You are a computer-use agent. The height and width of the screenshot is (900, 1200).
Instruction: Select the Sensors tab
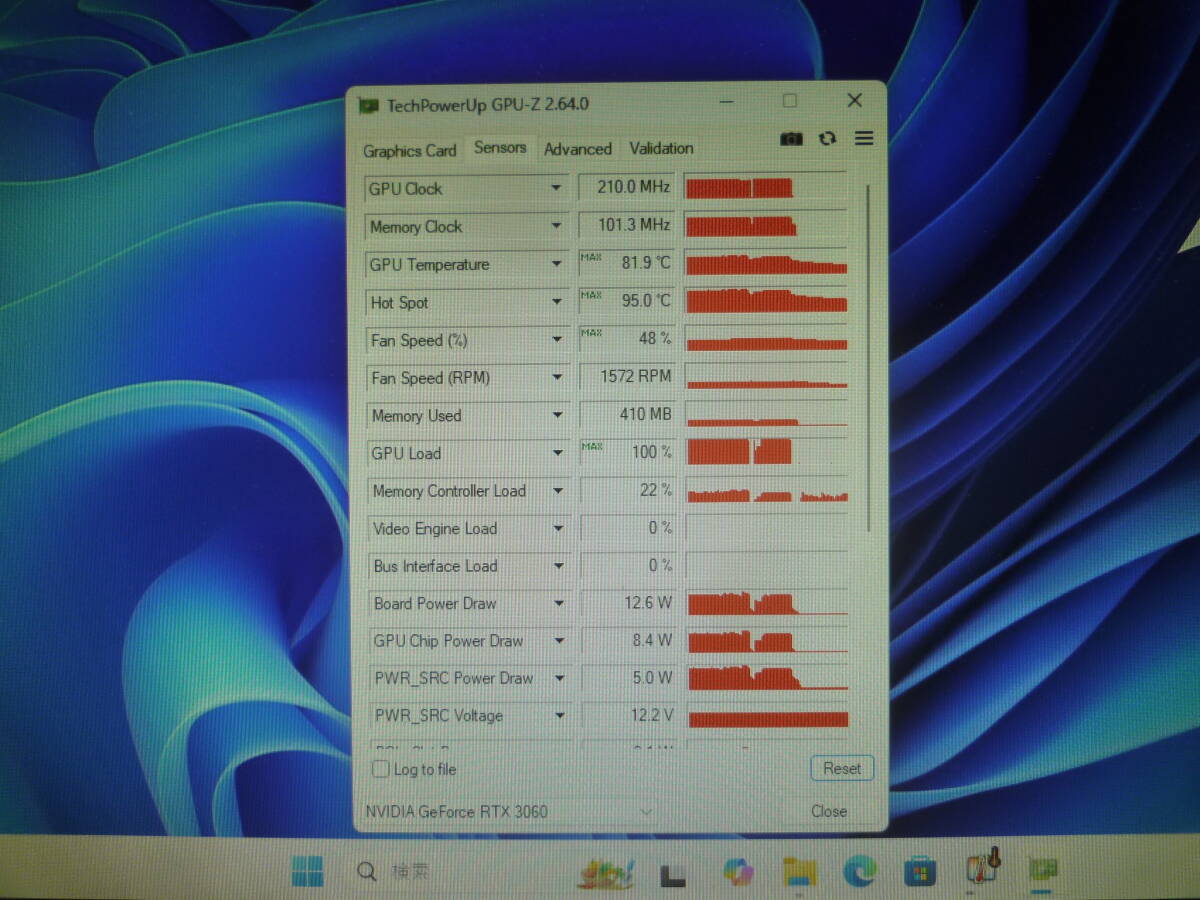click(500, 148)
